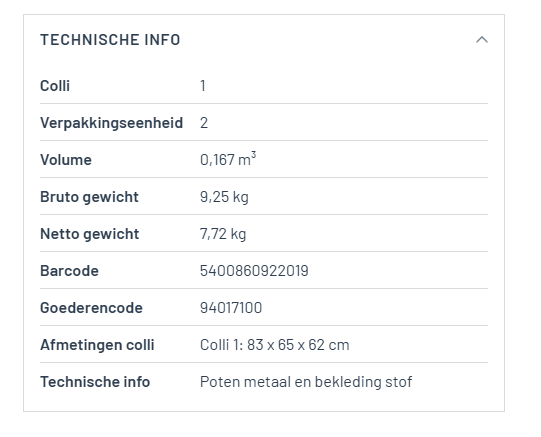Click the Afmetingen colli label

point(97,345)
